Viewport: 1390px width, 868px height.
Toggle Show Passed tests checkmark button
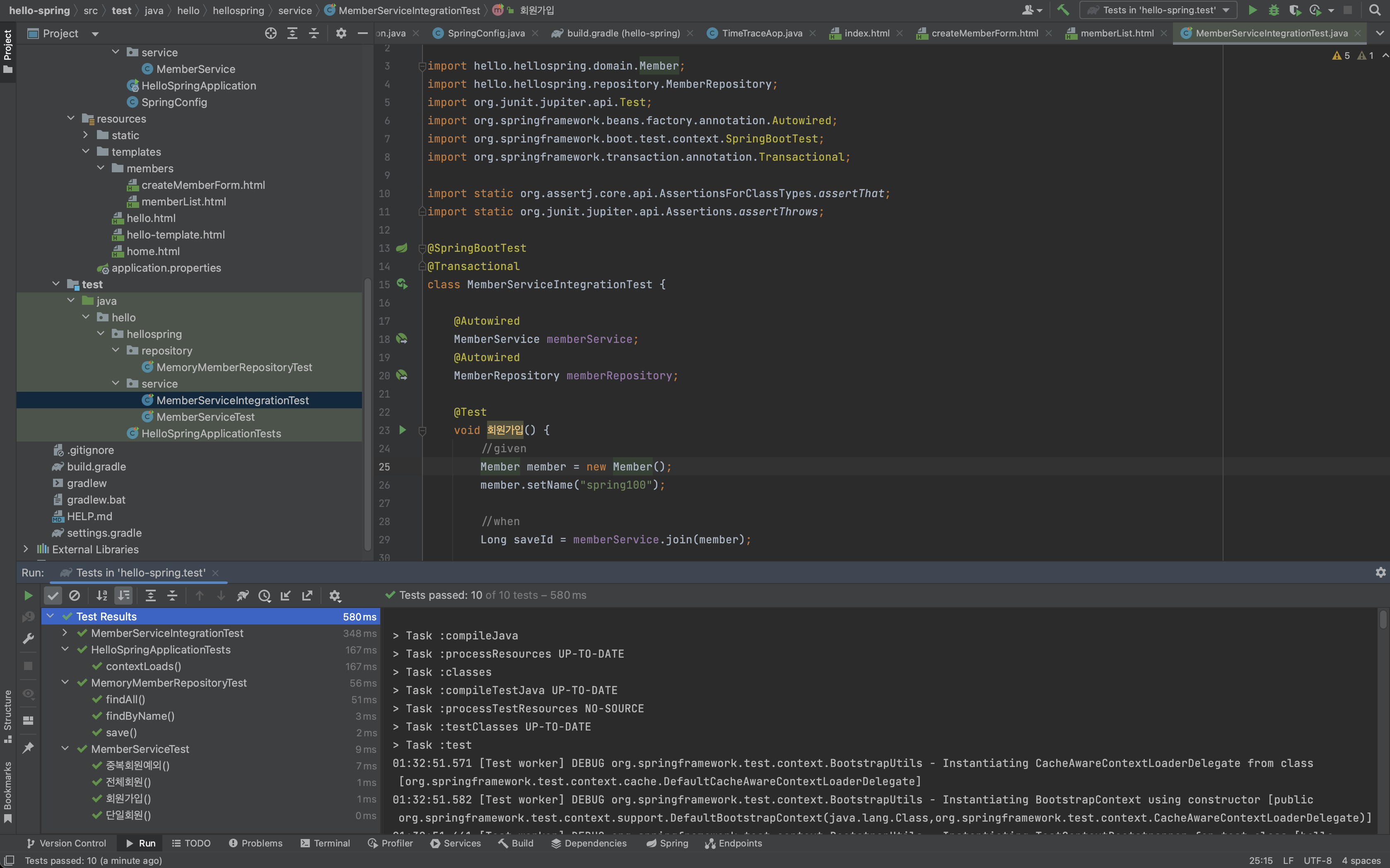pyautogui.click(x=53, y=596)
